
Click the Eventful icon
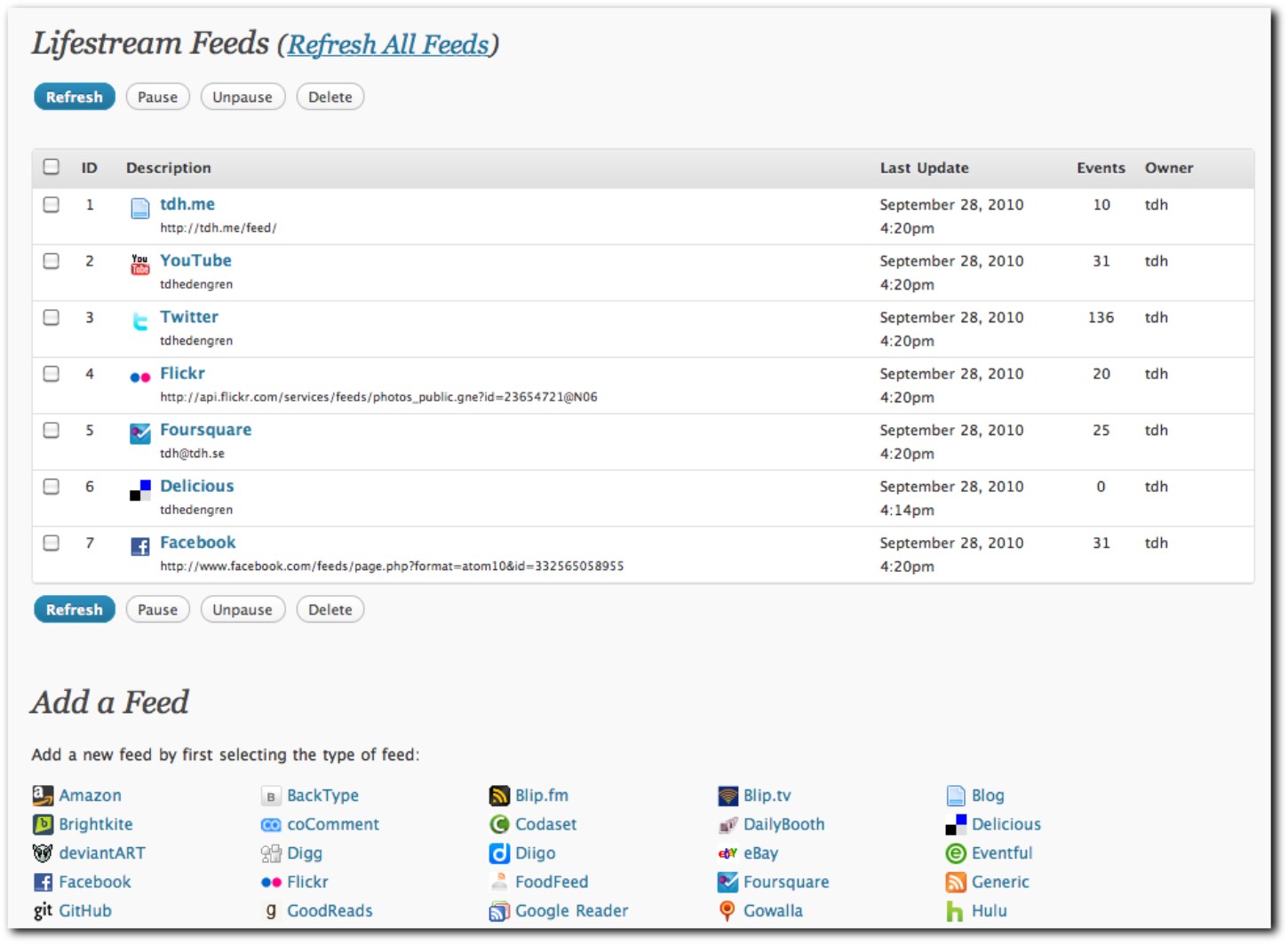tap(956, 853)
